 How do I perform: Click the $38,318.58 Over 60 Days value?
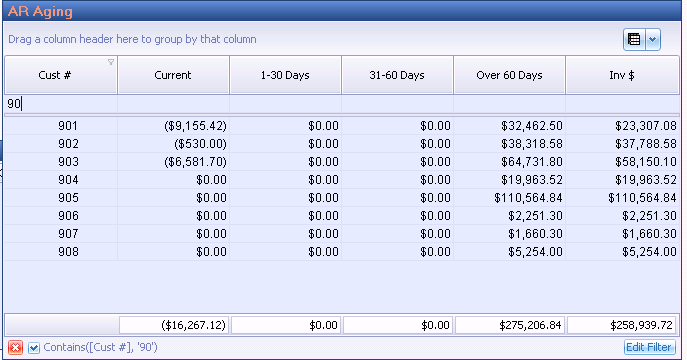(532, 144)
